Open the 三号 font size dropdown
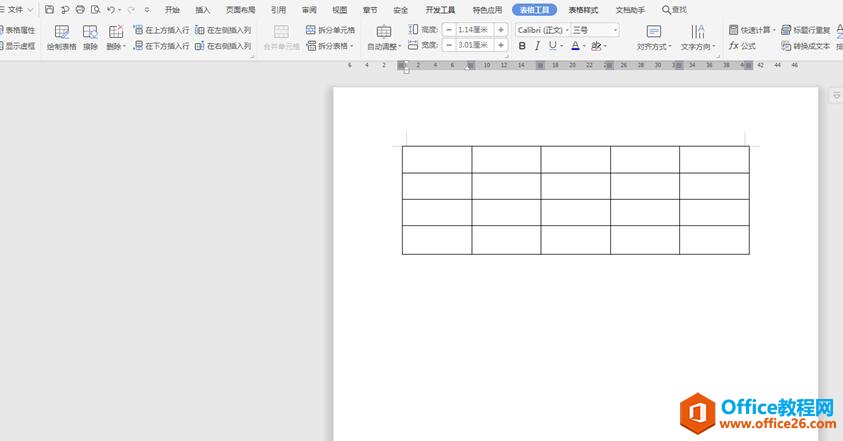 616,30
